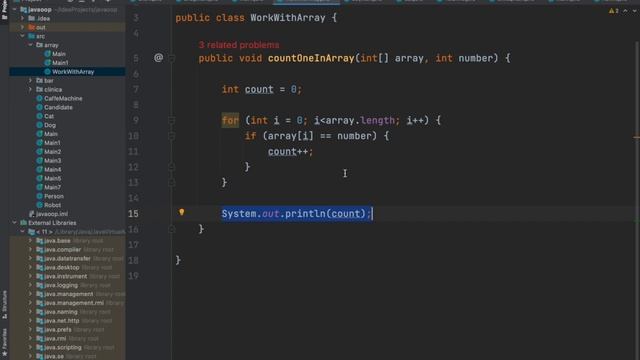The image size is (640, 360).
Task: Fold the for loop at line 9
Action: (172, 120)
